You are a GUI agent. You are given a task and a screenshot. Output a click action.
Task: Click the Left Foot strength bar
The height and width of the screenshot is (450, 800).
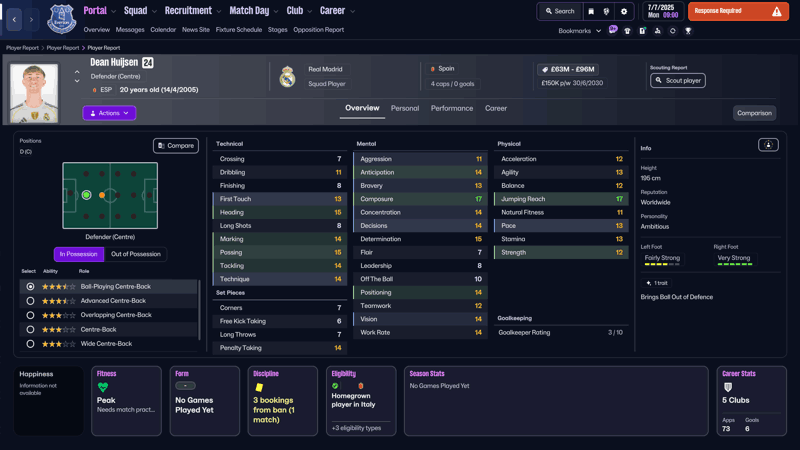pos(662,264)
